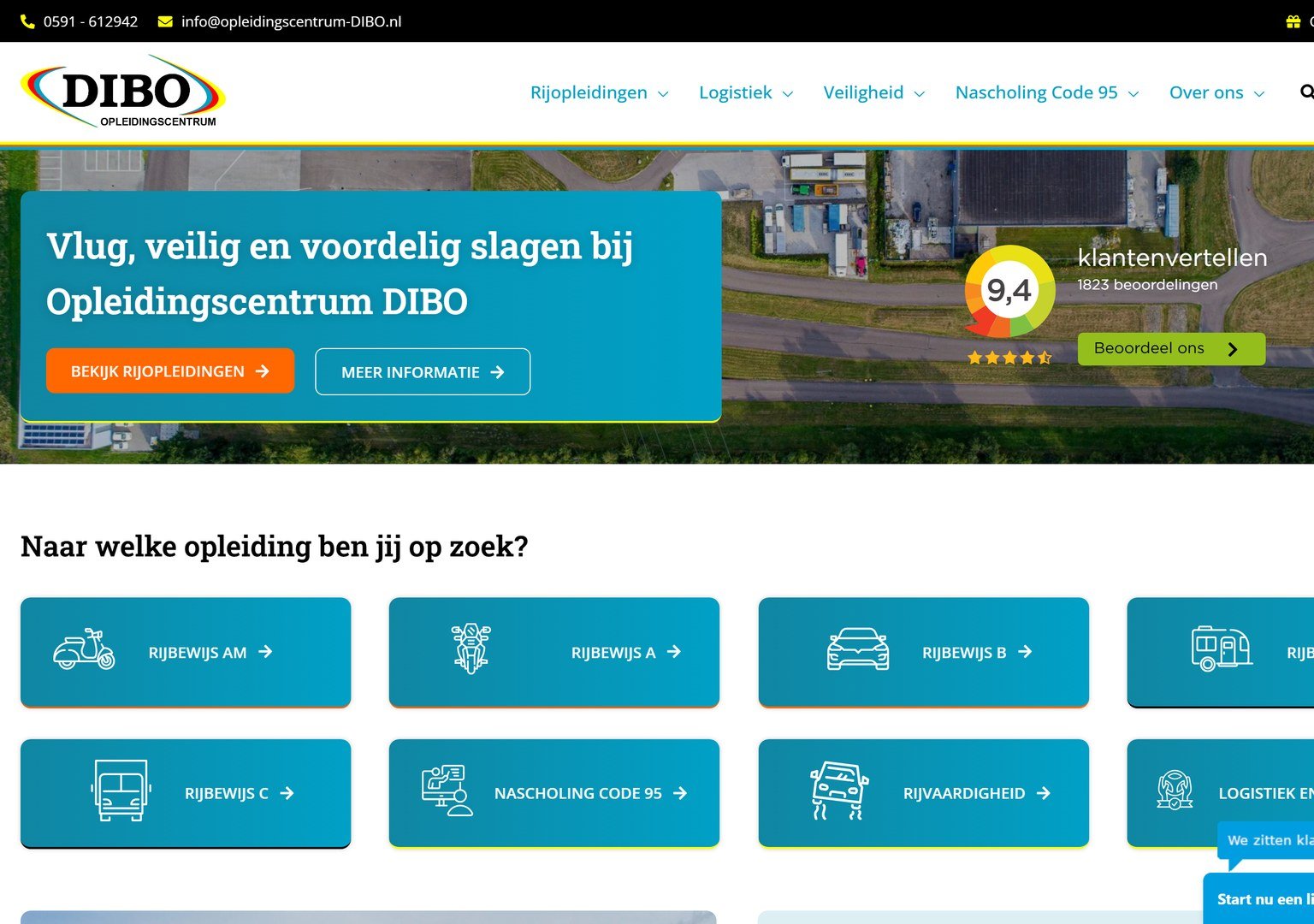Open the Logistiek menu item
The height and width of the screenshot is (924, 1314).
(x=736, y=92)
